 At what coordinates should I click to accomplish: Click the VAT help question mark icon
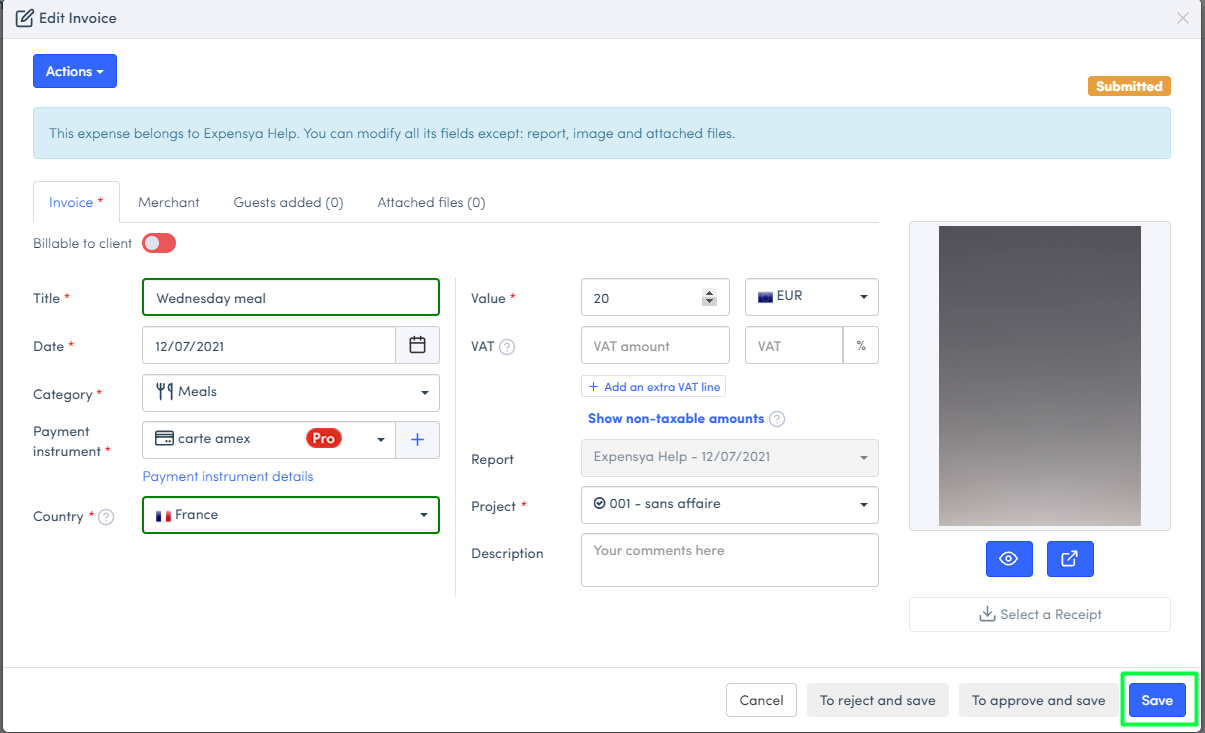tap(507, 347)
